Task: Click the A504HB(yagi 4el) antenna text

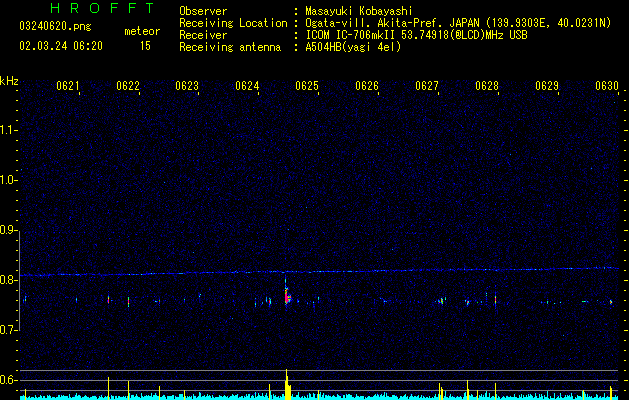Action: [353, 48]
